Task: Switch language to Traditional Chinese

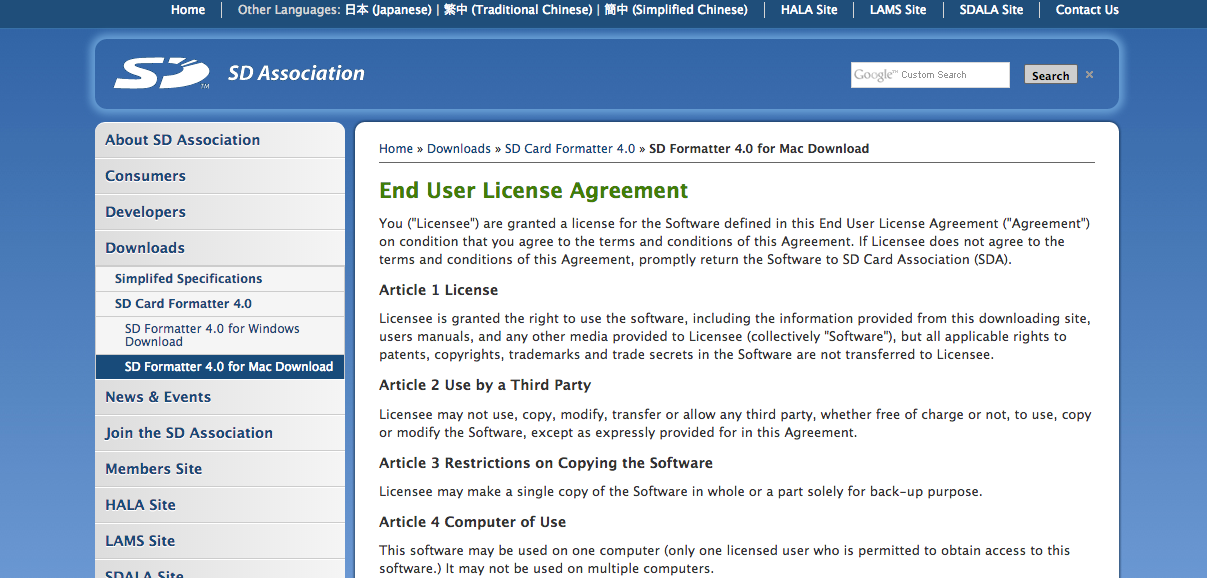Action: point(518,10)
